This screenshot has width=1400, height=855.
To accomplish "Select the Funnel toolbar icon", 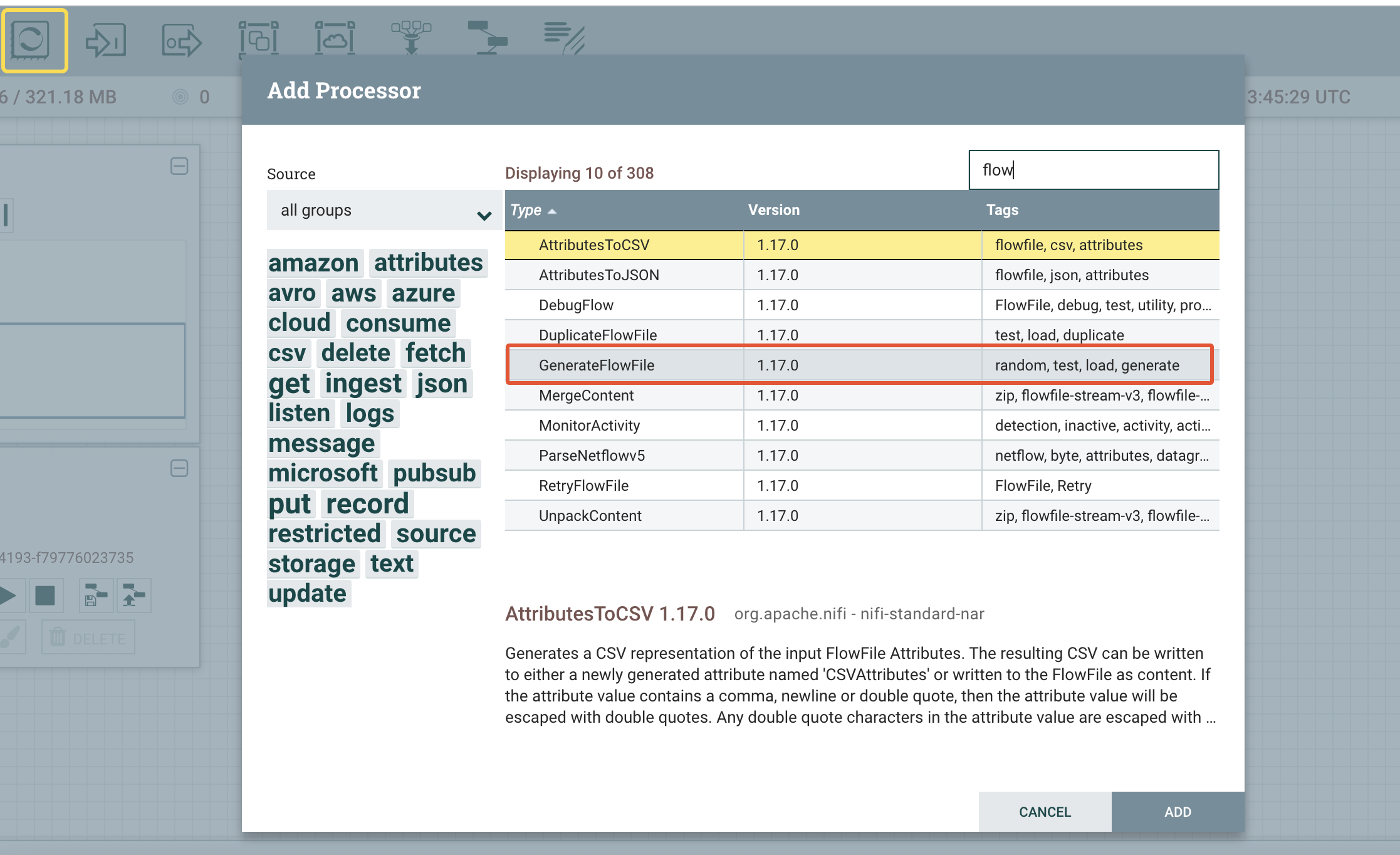I will pos(411,38).
